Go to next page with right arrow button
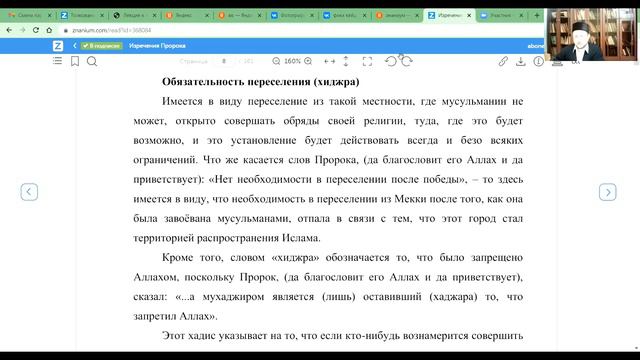Viewport: 640px width, 360px height. click(607, 192)
